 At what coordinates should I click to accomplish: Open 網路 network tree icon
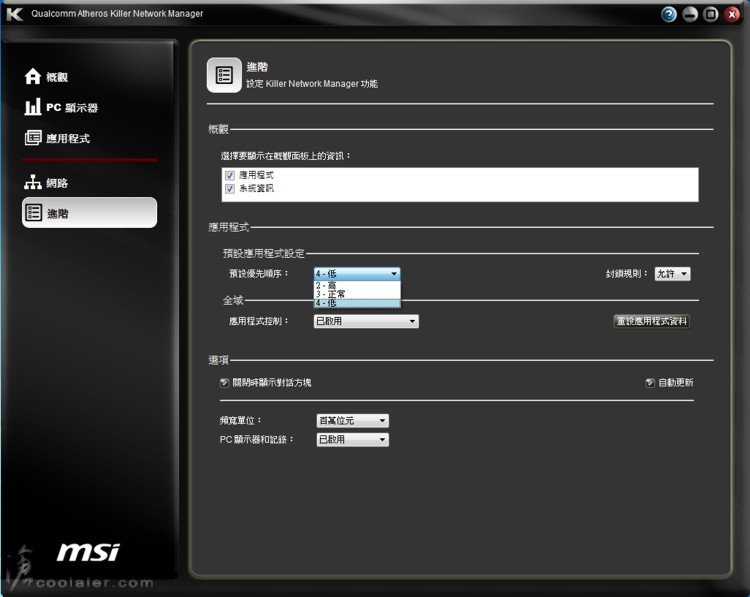(x=33, y=182)
